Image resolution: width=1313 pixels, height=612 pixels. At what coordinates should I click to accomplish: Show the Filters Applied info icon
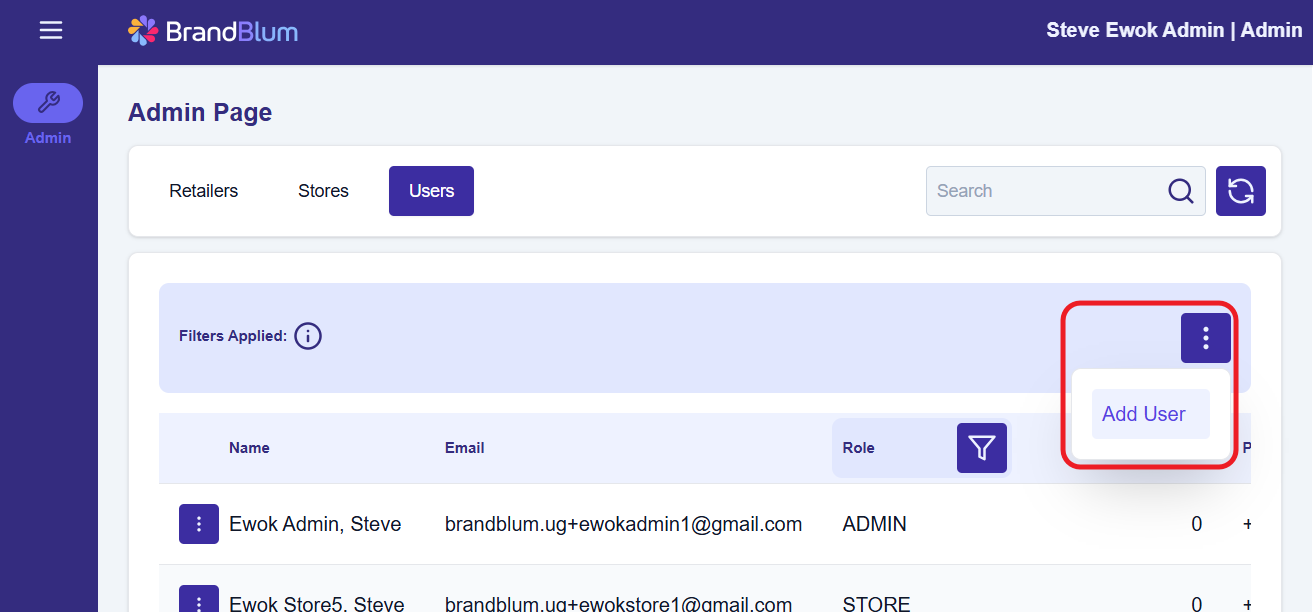point(308,336)
